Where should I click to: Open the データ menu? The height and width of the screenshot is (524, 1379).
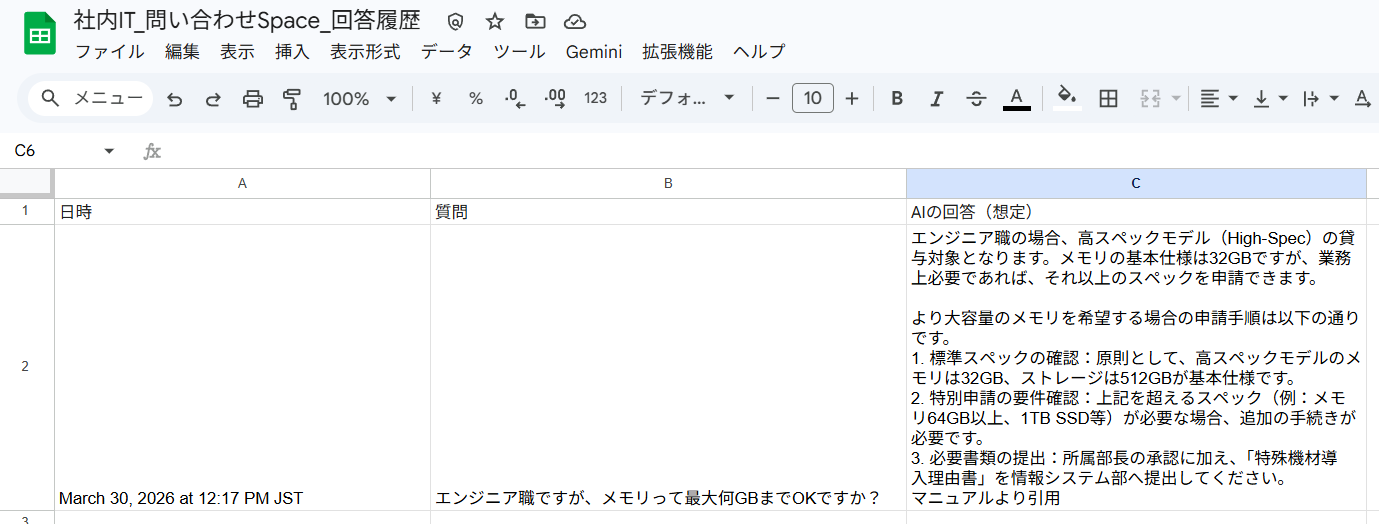447,52
